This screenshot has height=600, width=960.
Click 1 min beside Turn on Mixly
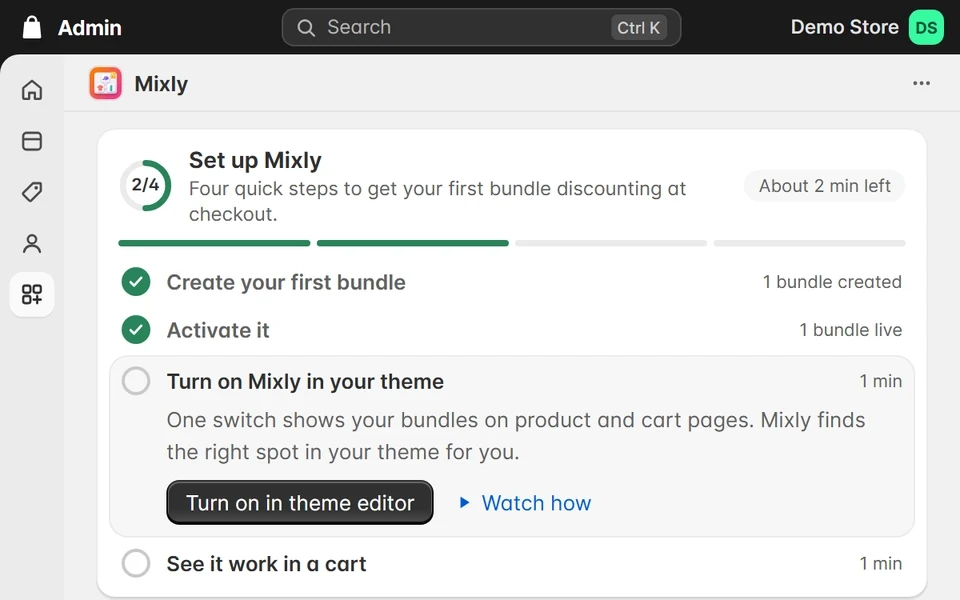coord(880,381)
